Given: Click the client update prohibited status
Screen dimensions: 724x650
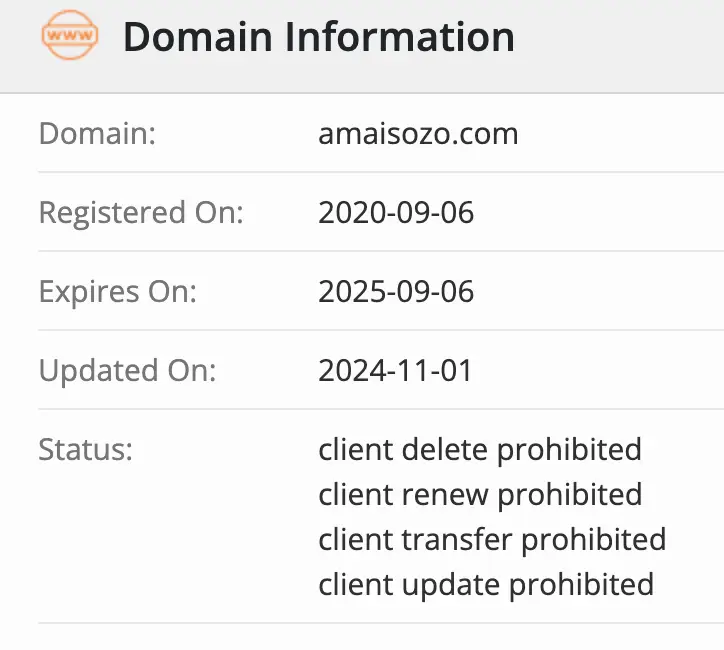Looking at the screenshot, I should click(x=486, y=583).
